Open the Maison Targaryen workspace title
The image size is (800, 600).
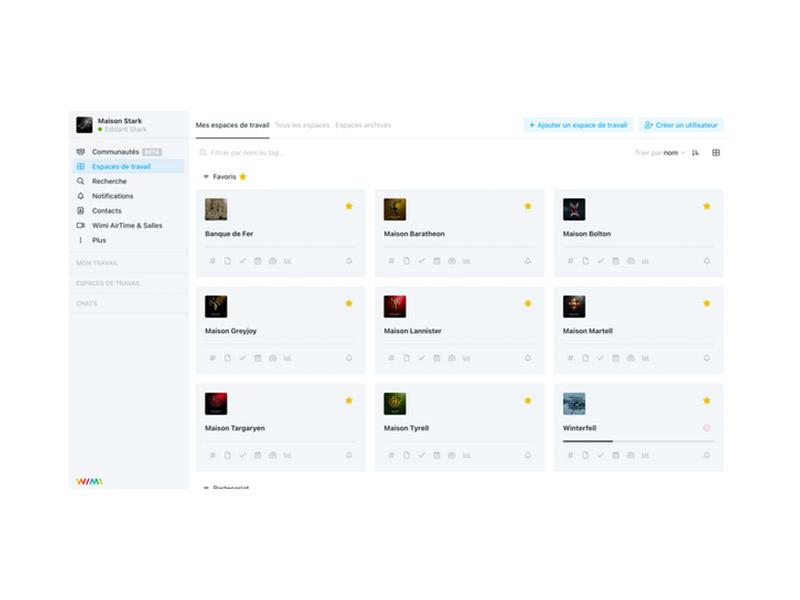(x=235, y=428)
